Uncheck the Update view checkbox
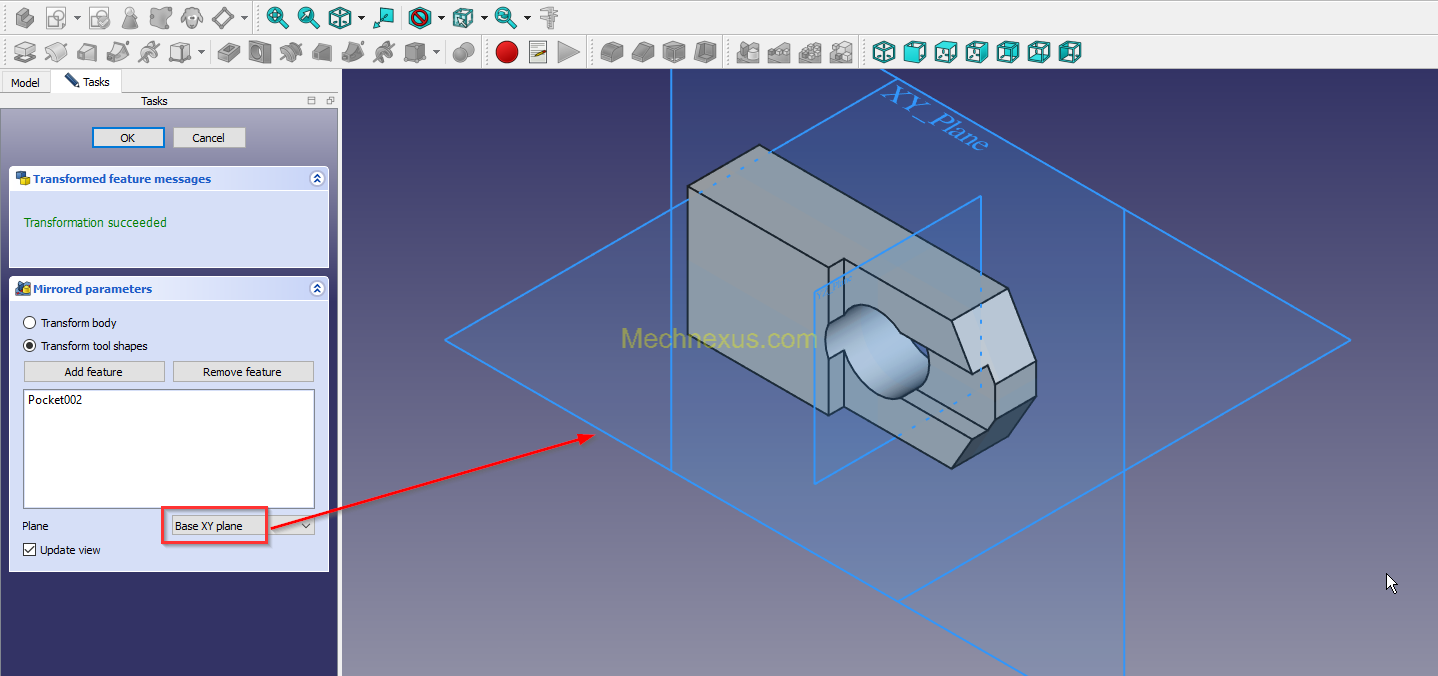 pyautogui.click(x=29, y=549)
